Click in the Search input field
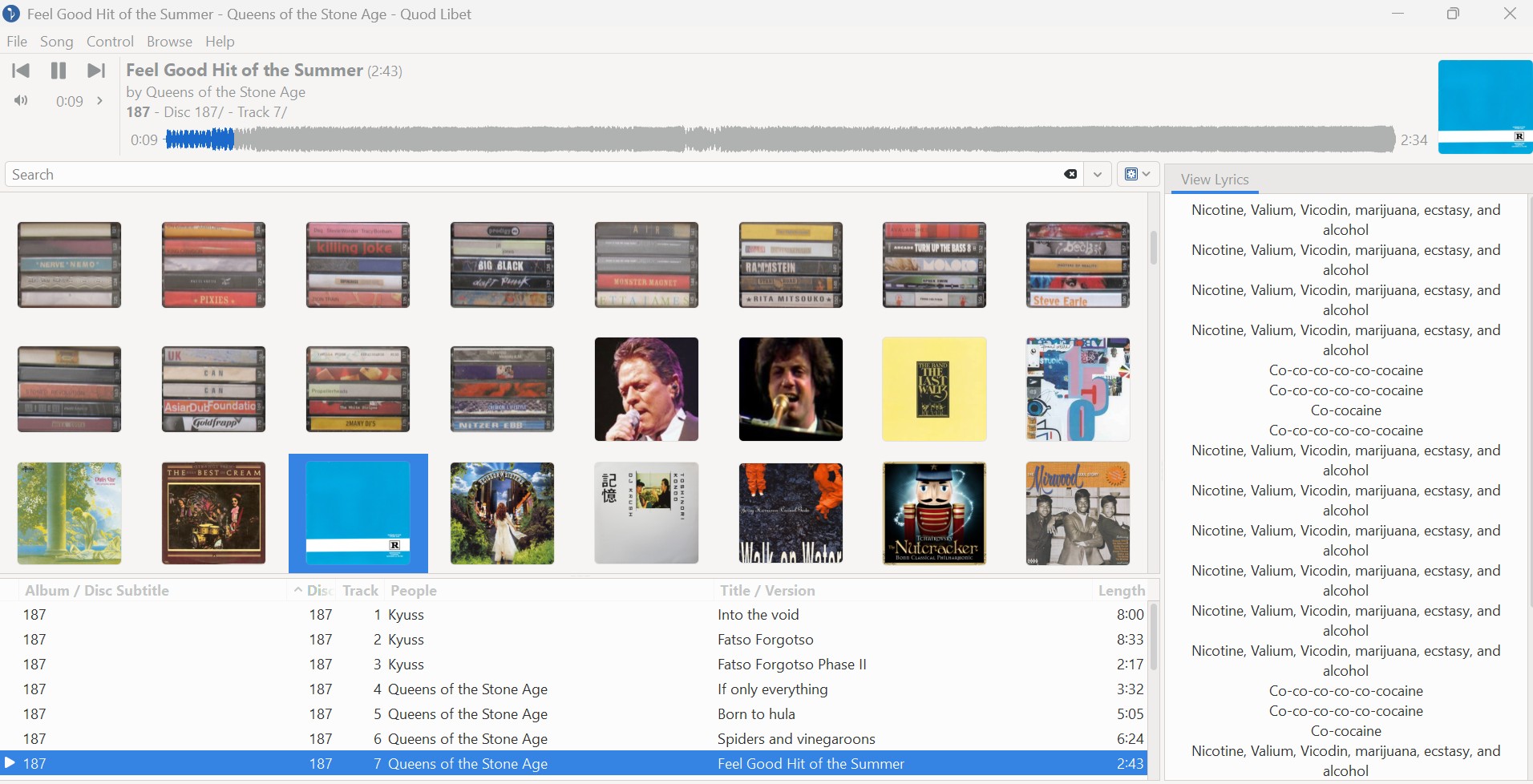Screen dimensions: 1533x784 pyautogui.click(x=529, y=175)
